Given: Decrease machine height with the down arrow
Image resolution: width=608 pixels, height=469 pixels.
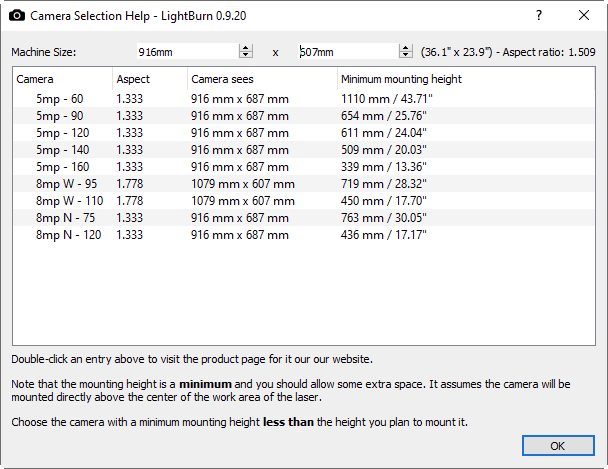Looking at the screenshot, I should click(406, 55).
